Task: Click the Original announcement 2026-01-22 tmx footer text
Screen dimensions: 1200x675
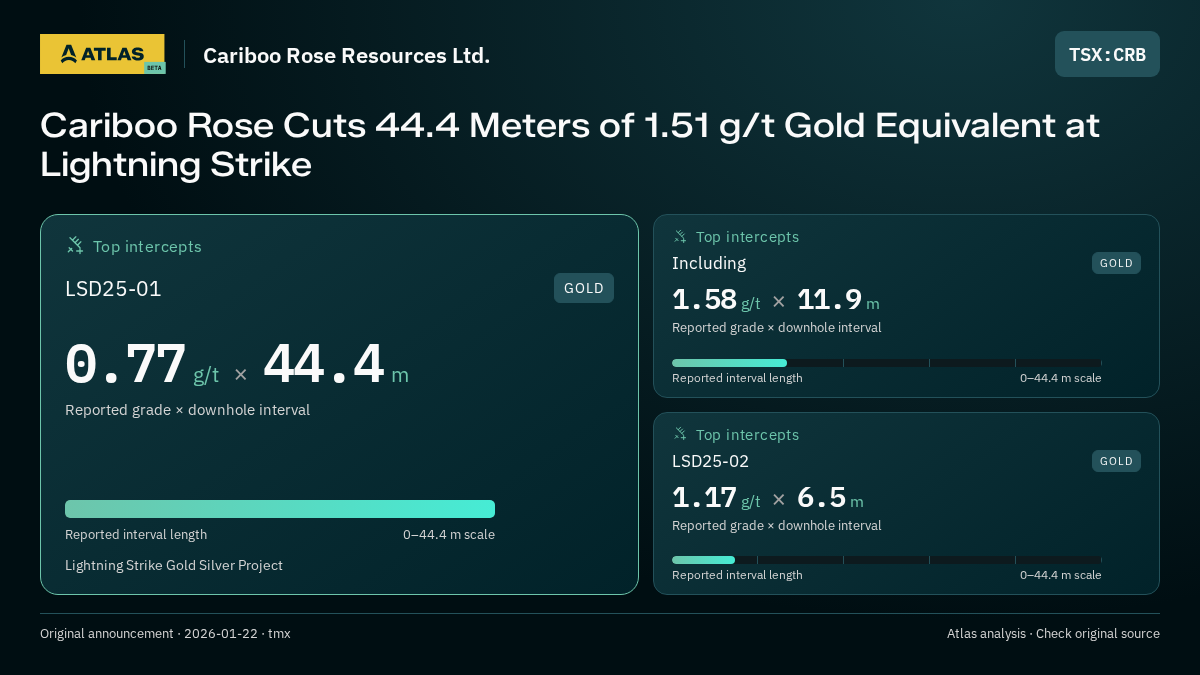Action: point(165,633)
